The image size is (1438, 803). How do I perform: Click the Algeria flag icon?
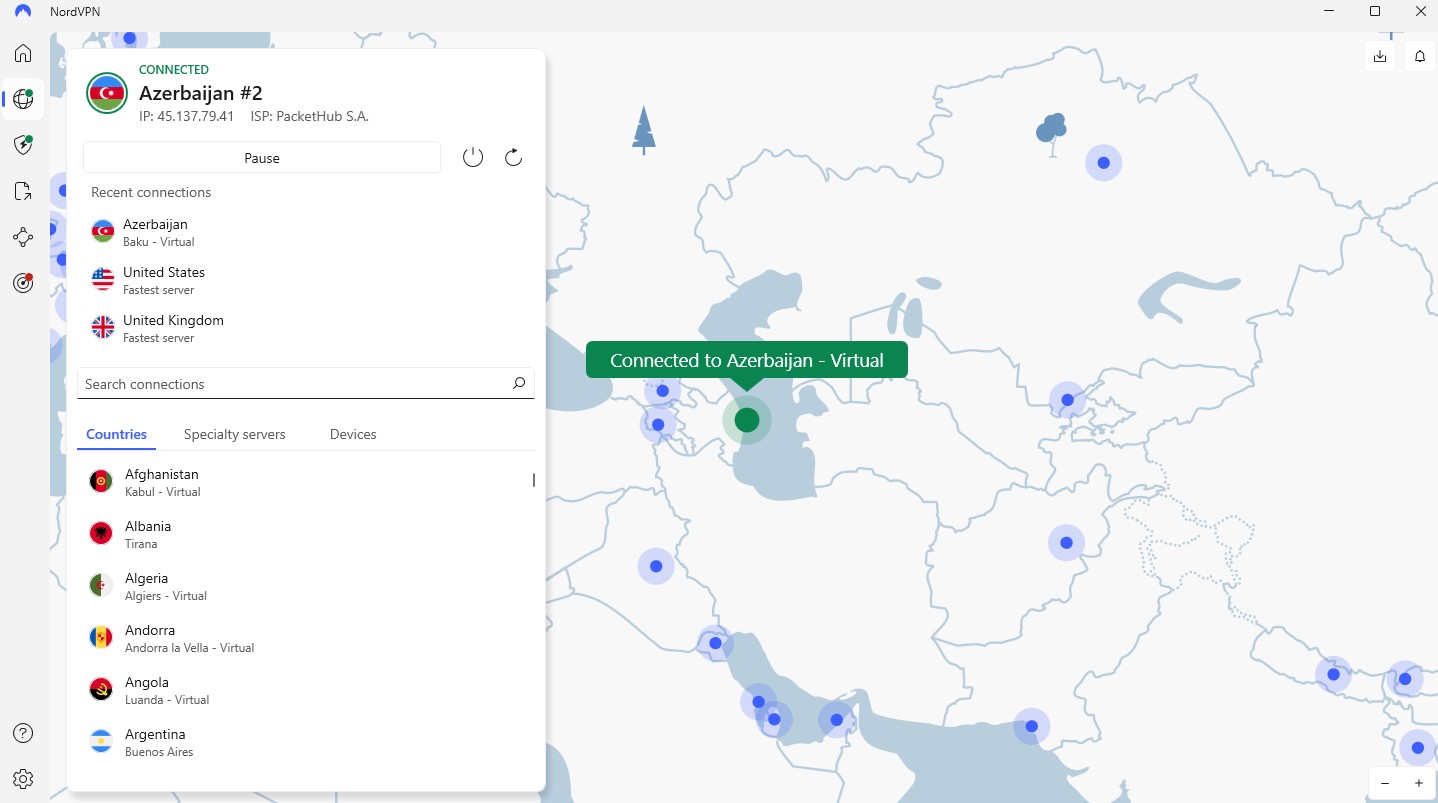tap(101, 586)
